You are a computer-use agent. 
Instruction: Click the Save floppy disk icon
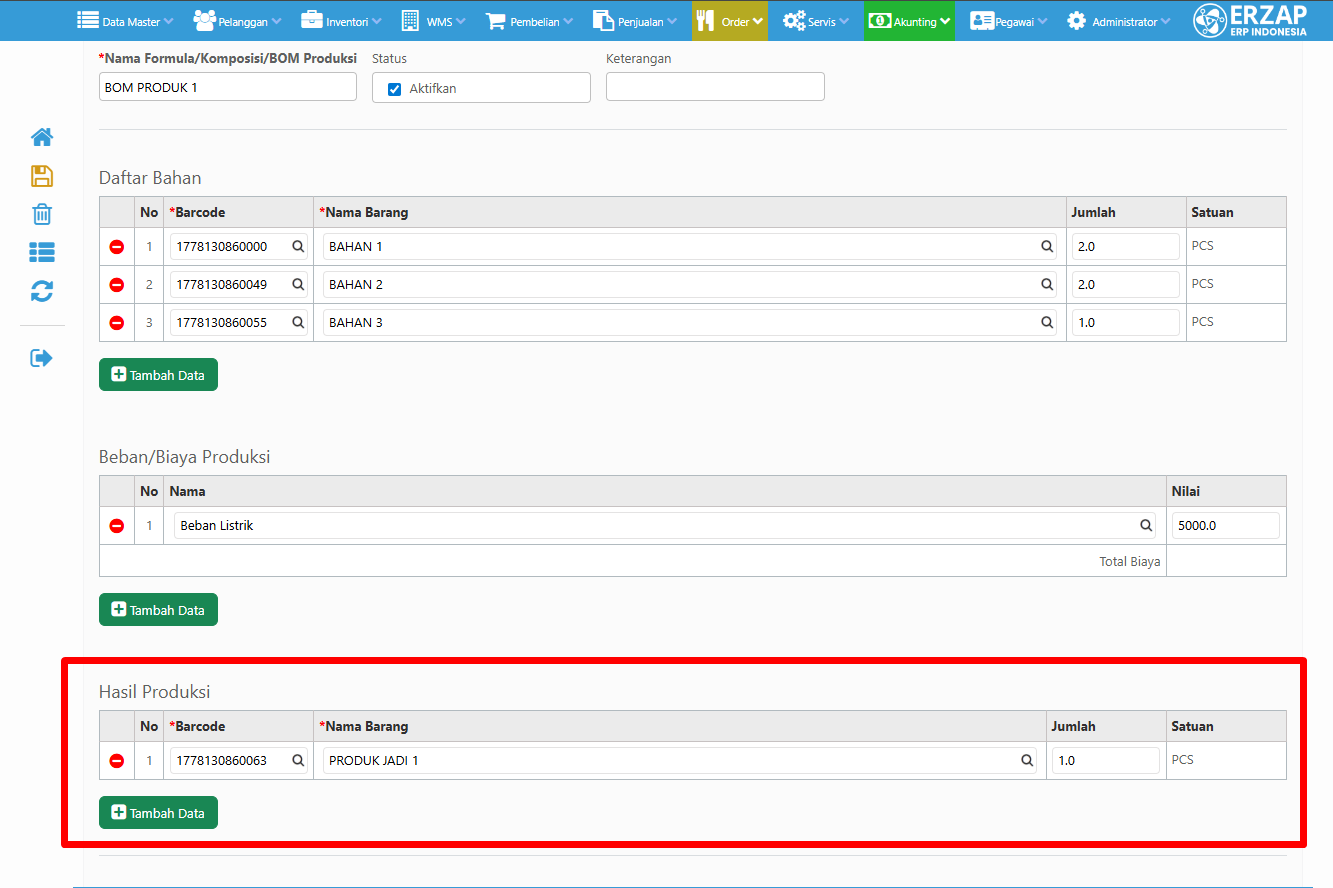[42, 176]
